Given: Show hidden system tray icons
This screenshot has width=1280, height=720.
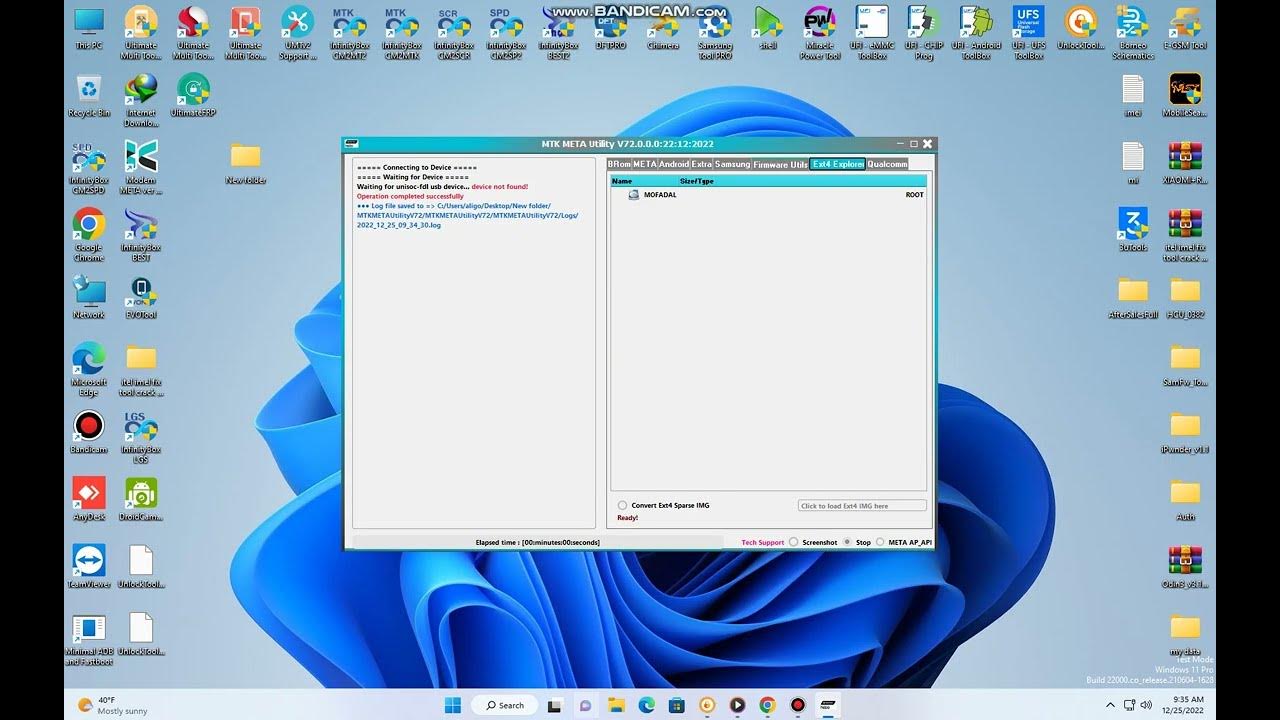Looking at the screenshot, I should 1111,705.
